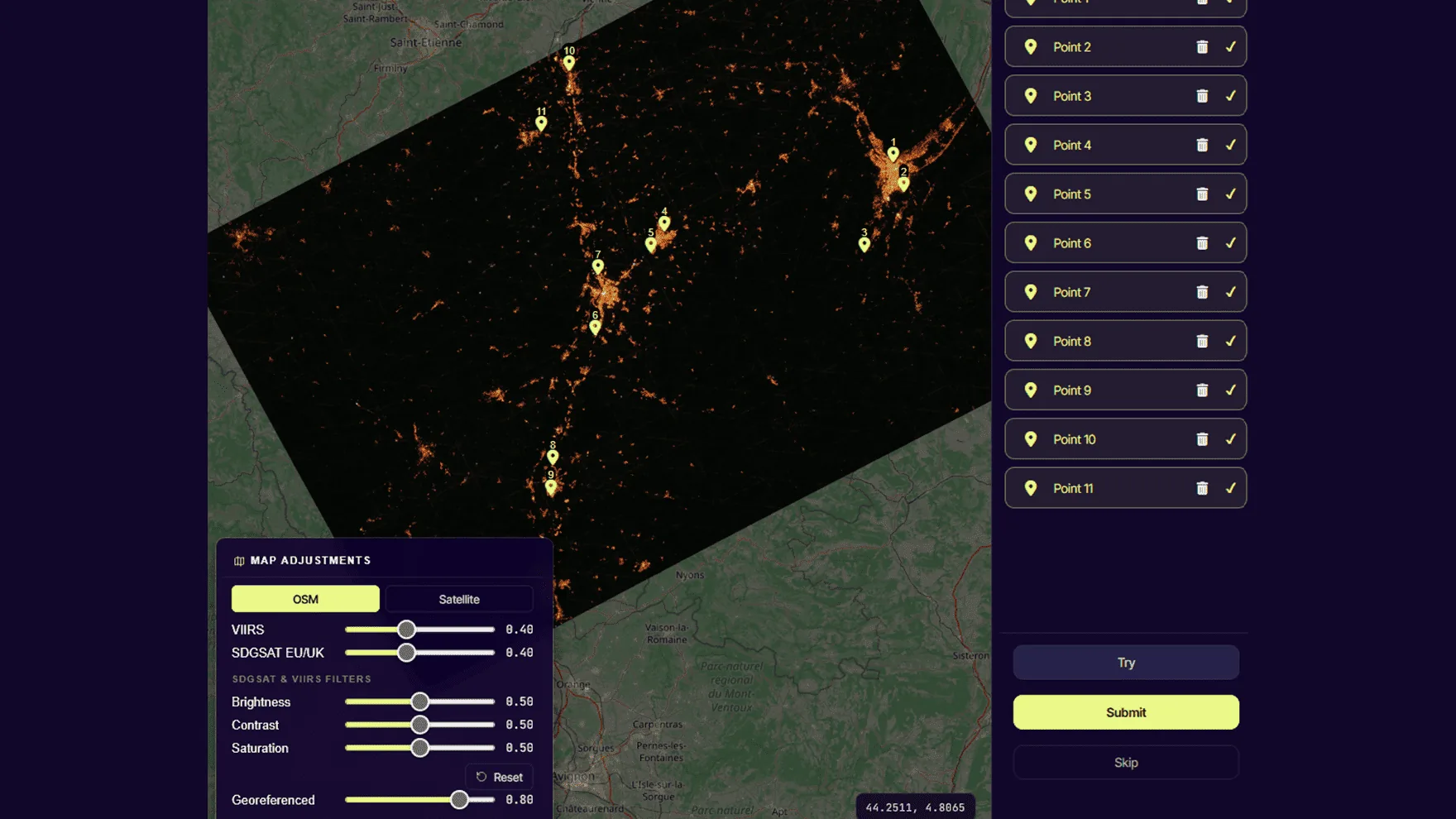
Task: Click the pin icon of Point 3
Action: (1031, 96)
